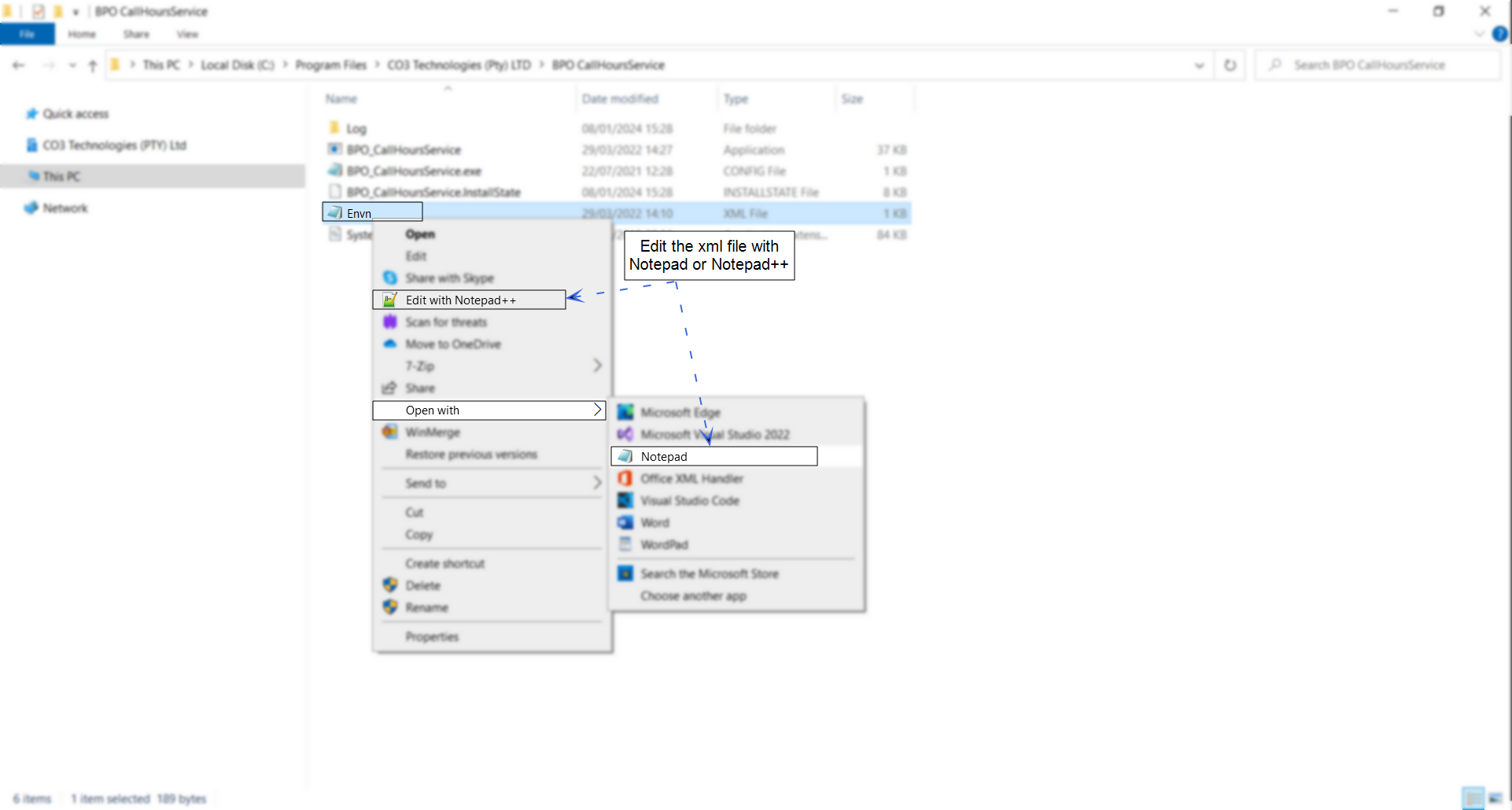Sort by the Name column header
Image resolution: width=1512 pixels, height=810 pixels.
[x=341, y=98]
